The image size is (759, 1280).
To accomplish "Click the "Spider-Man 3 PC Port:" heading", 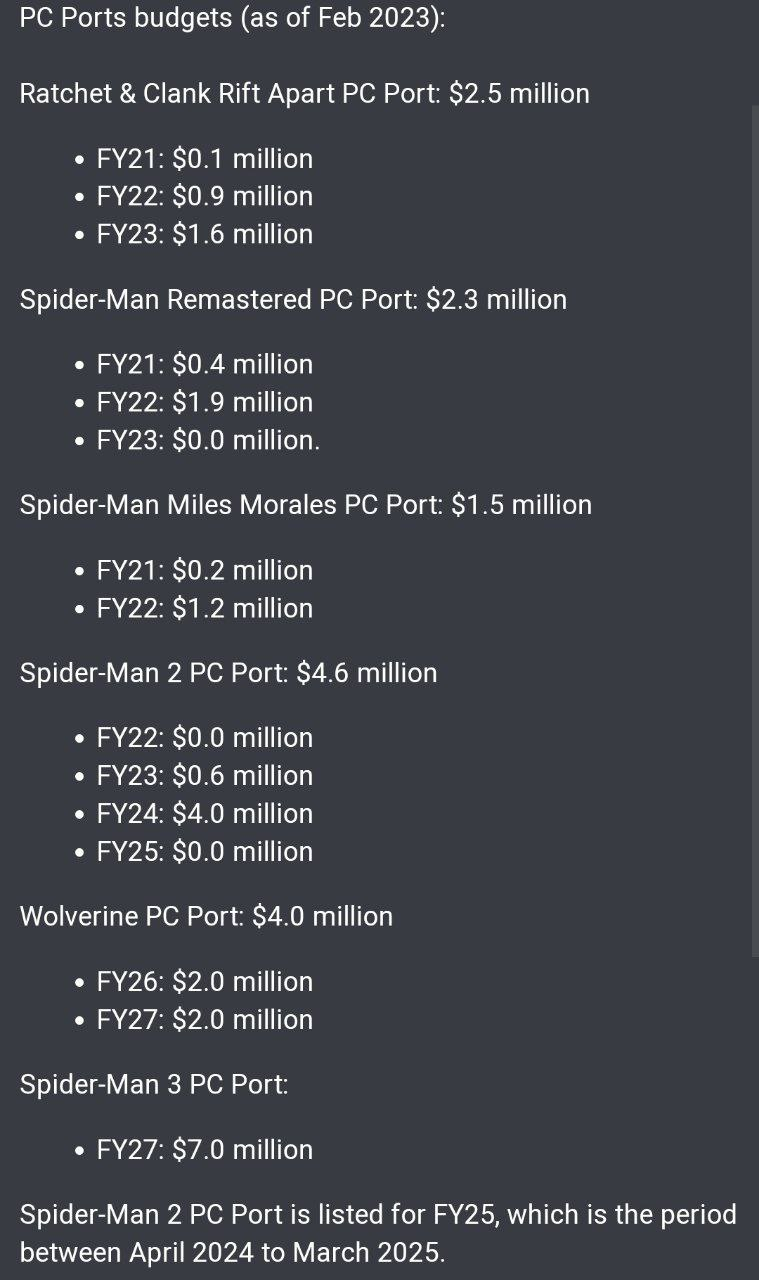I will tap(154, 1084).
